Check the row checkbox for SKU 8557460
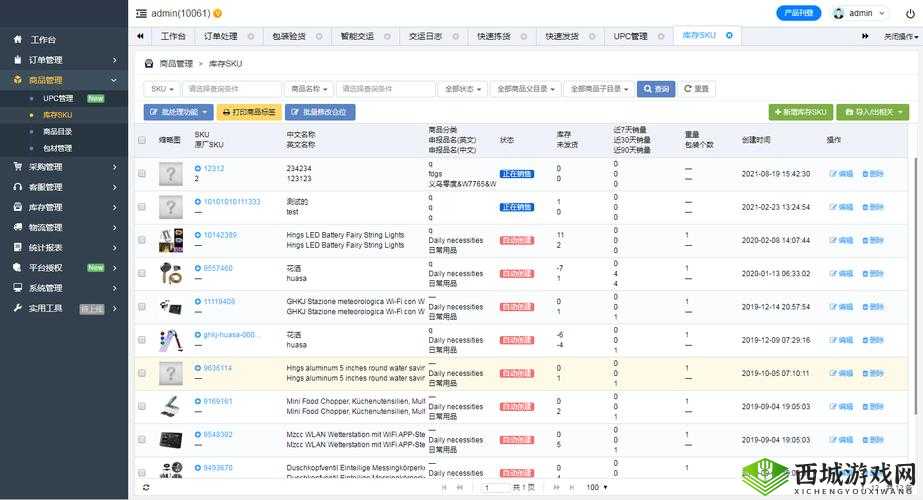 point(142,273)
